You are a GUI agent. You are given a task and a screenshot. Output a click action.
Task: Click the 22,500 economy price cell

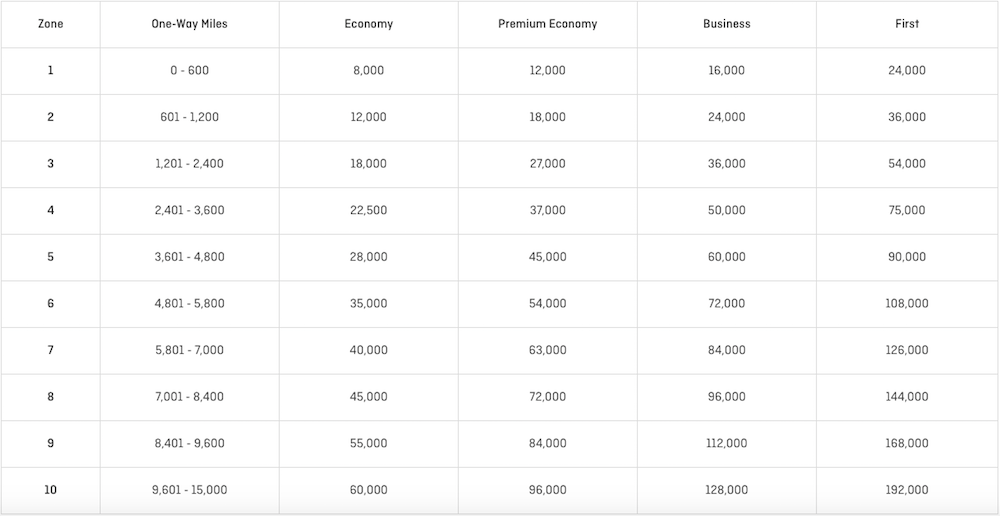click(368, 210)
